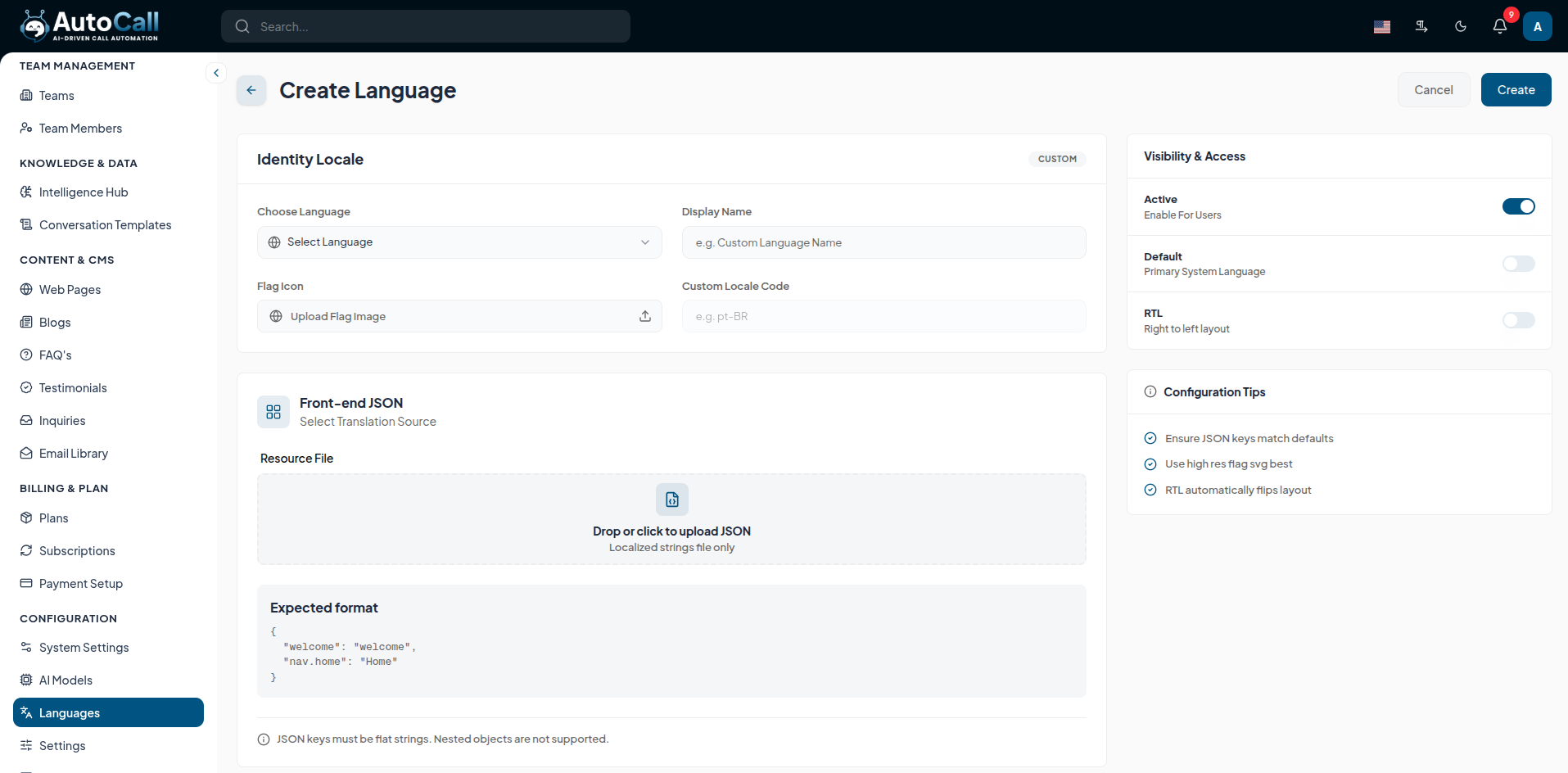
Task: Open System Settings
Action: (108, 648)
